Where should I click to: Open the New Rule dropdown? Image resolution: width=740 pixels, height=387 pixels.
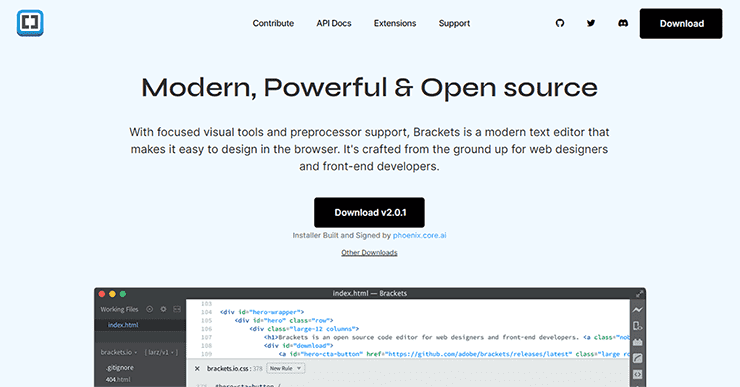[x=286, y=368]
